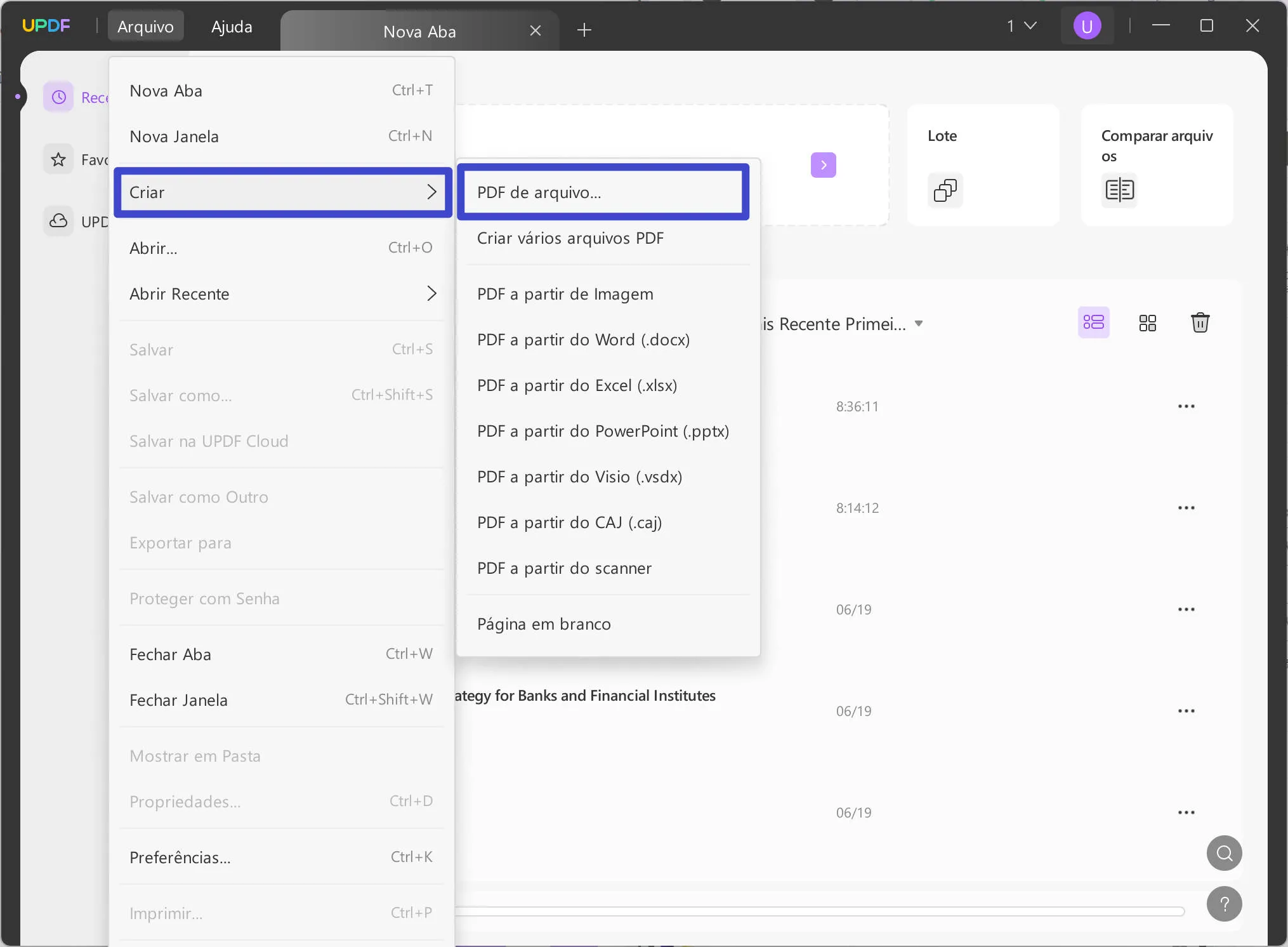Viewport: 1288px width, 947px height.
Task: Click the Lote card
Action: click(x=983, y=165)
